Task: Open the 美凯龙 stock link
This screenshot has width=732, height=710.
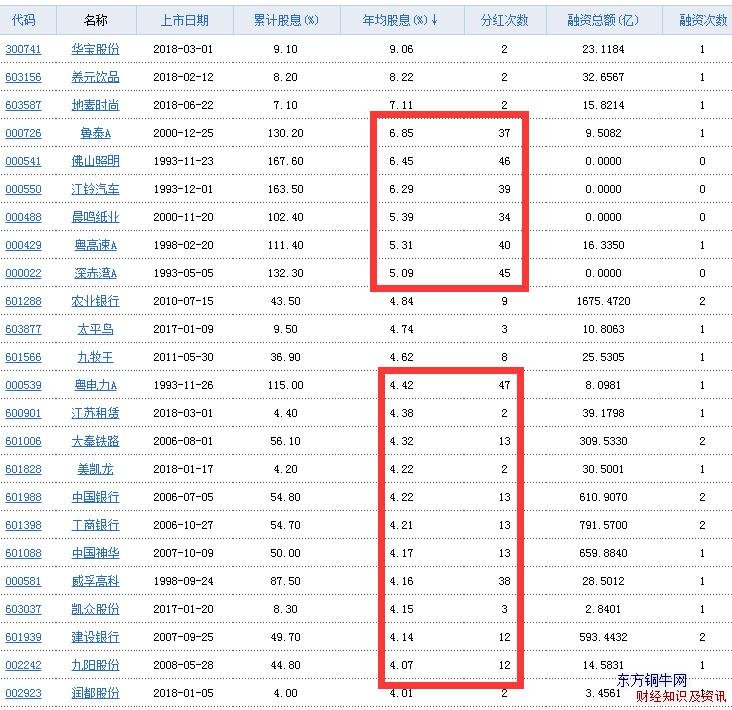Action: (x=95, y=469)
